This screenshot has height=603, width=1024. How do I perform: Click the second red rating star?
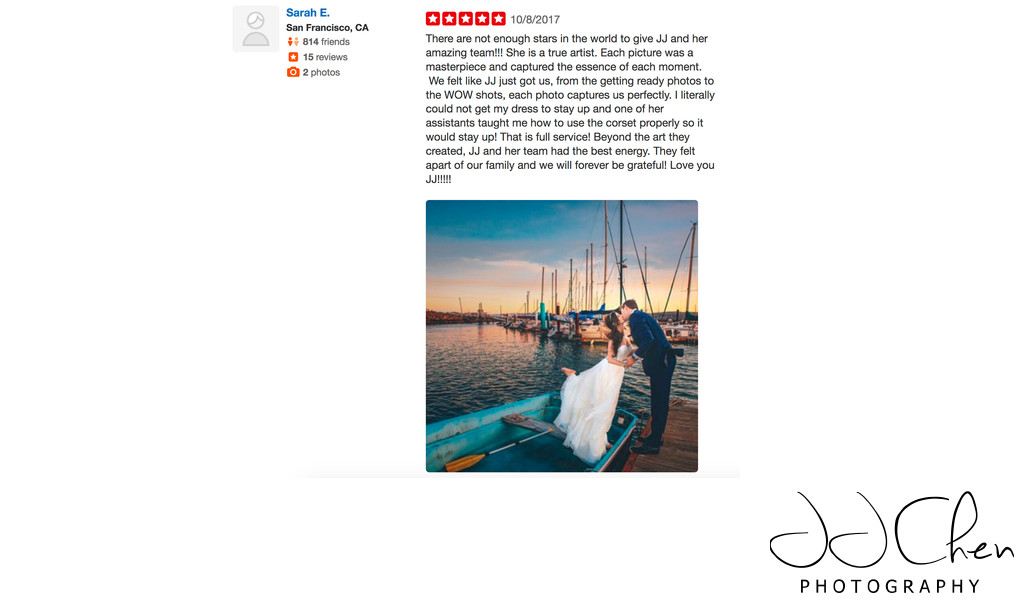[x=449, y=19]
